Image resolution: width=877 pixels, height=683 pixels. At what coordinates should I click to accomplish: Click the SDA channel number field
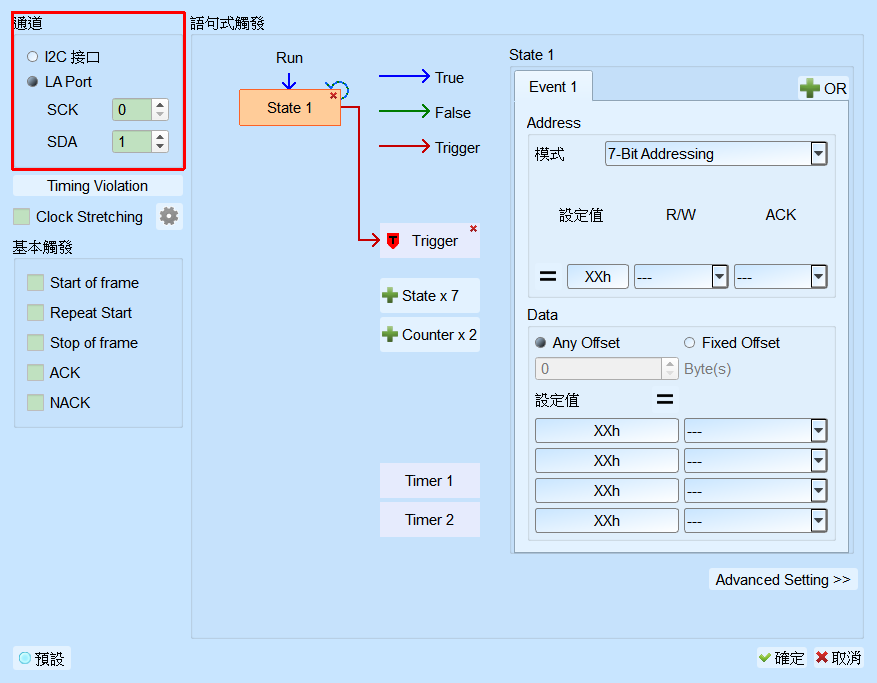click(x=132, y=142)
